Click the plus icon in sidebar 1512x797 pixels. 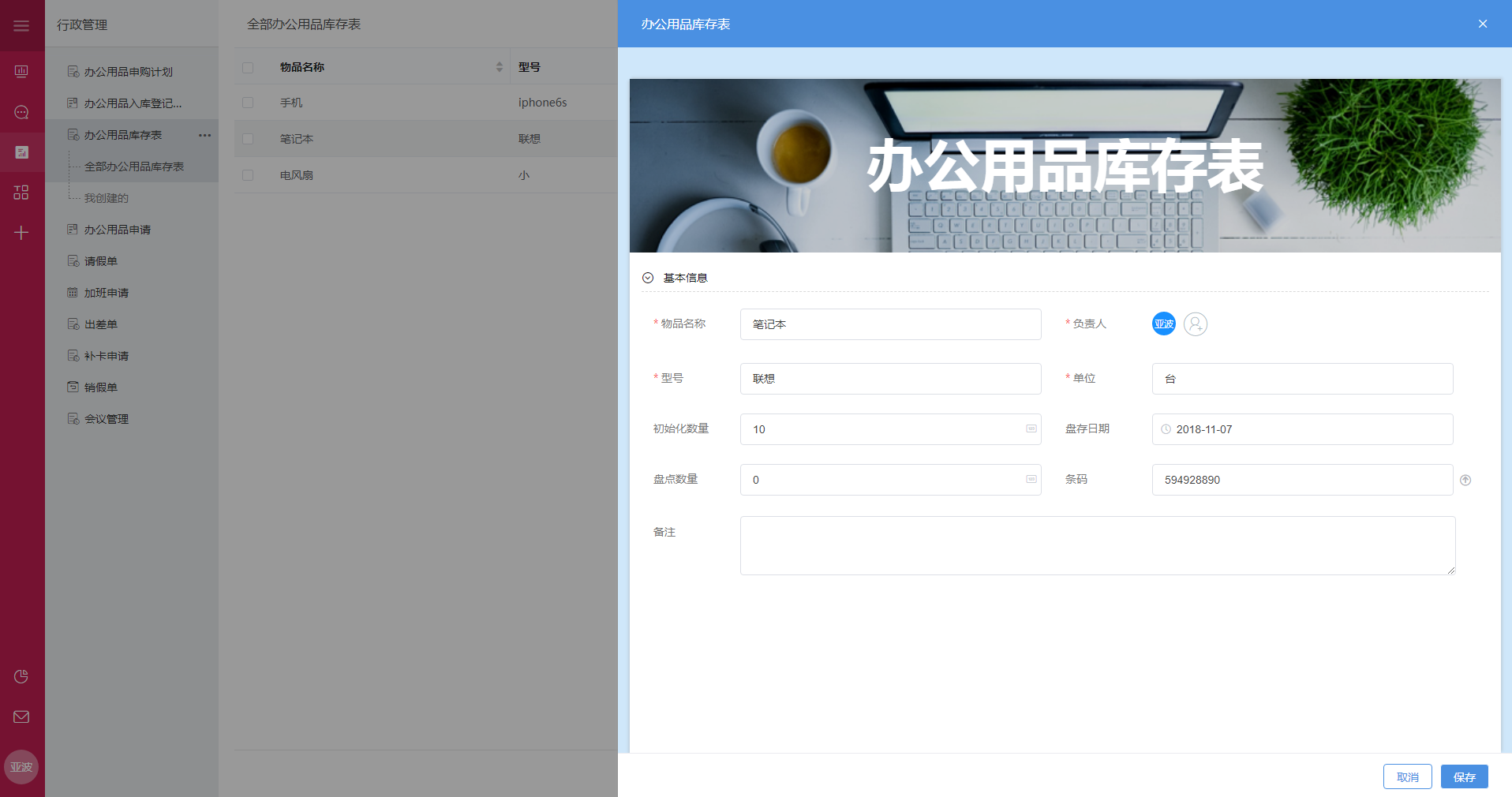pos(21,233)
